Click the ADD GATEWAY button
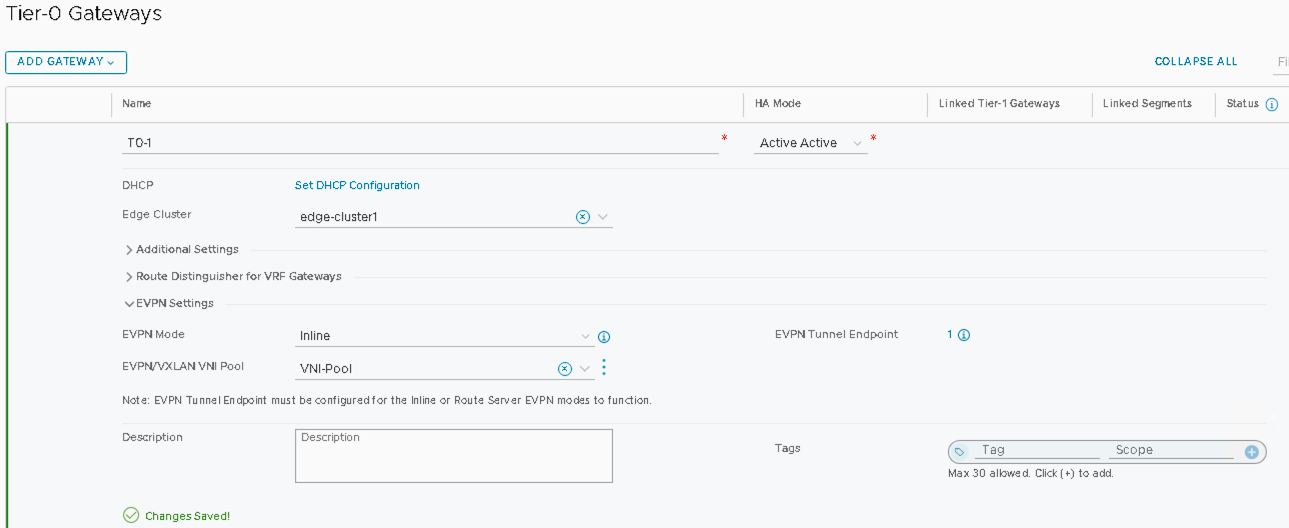The width and height of the screenshot is (1289, 528). pyautogui.click(x=66, y=62)
